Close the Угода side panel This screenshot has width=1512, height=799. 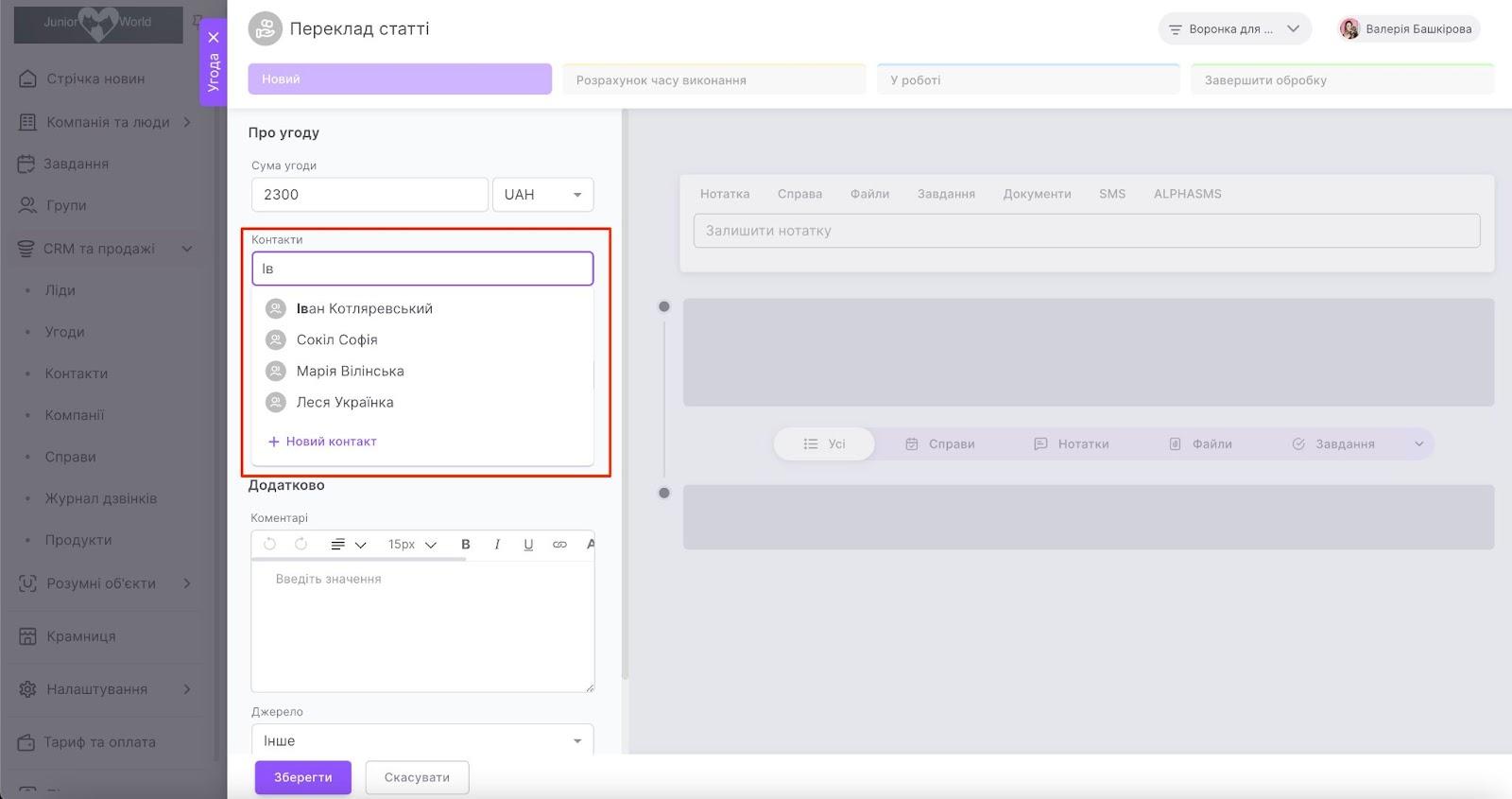click(x=214, y=38)
